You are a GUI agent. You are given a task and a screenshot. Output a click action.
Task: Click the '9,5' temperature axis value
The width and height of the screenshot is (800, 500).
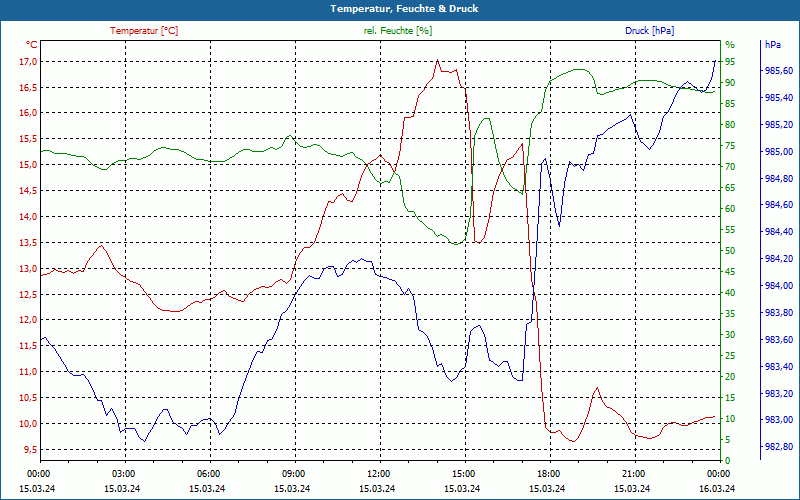click(x=31, y=449)
